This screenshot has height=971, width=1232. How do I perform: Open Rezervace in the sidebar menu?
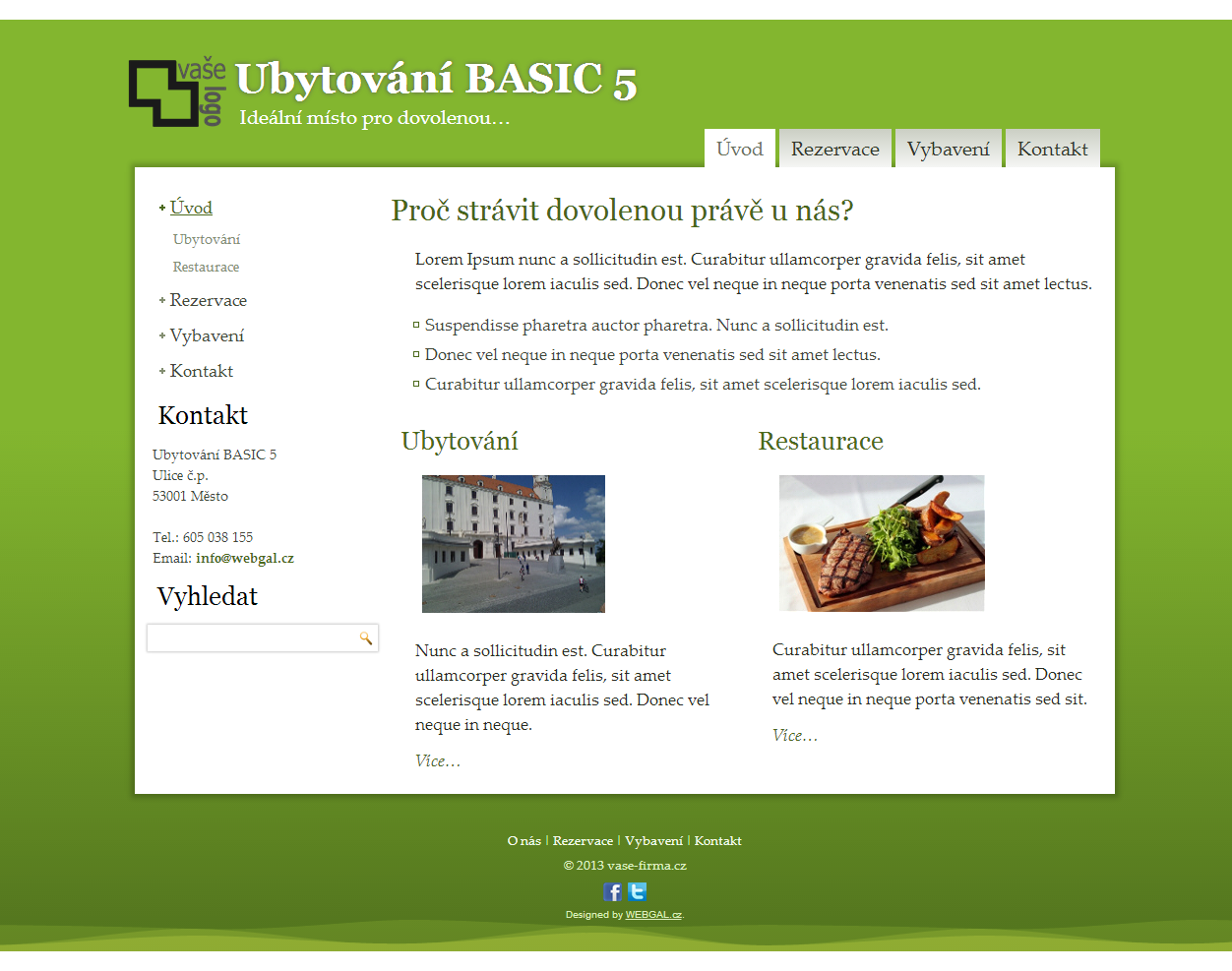(x=208, y=300)
